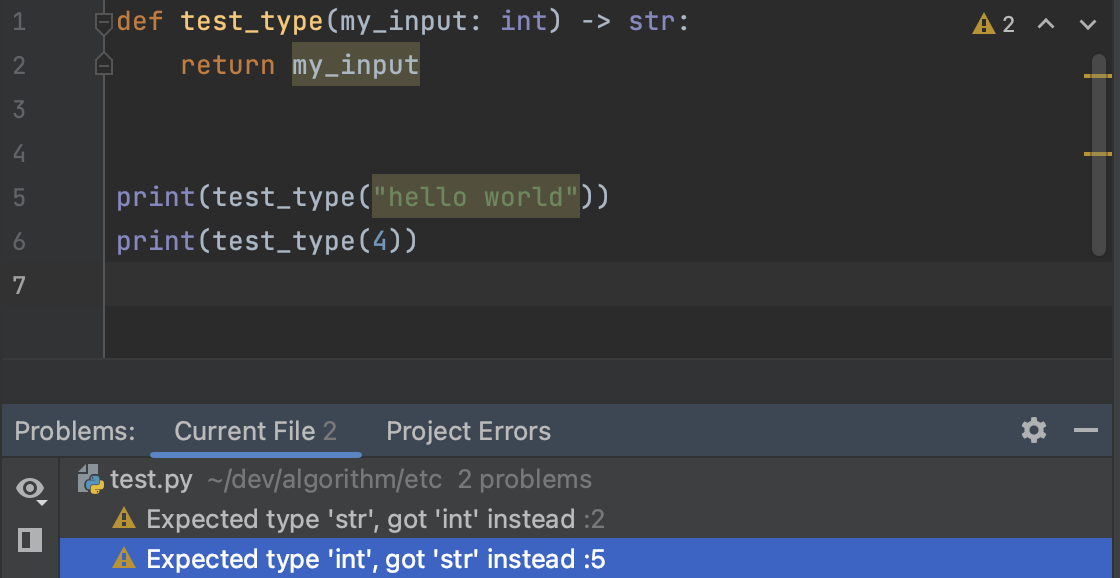Viewport: 1120px width, 578px height.
Task: Click the int parameter annotation
Action: pos(524,21)
